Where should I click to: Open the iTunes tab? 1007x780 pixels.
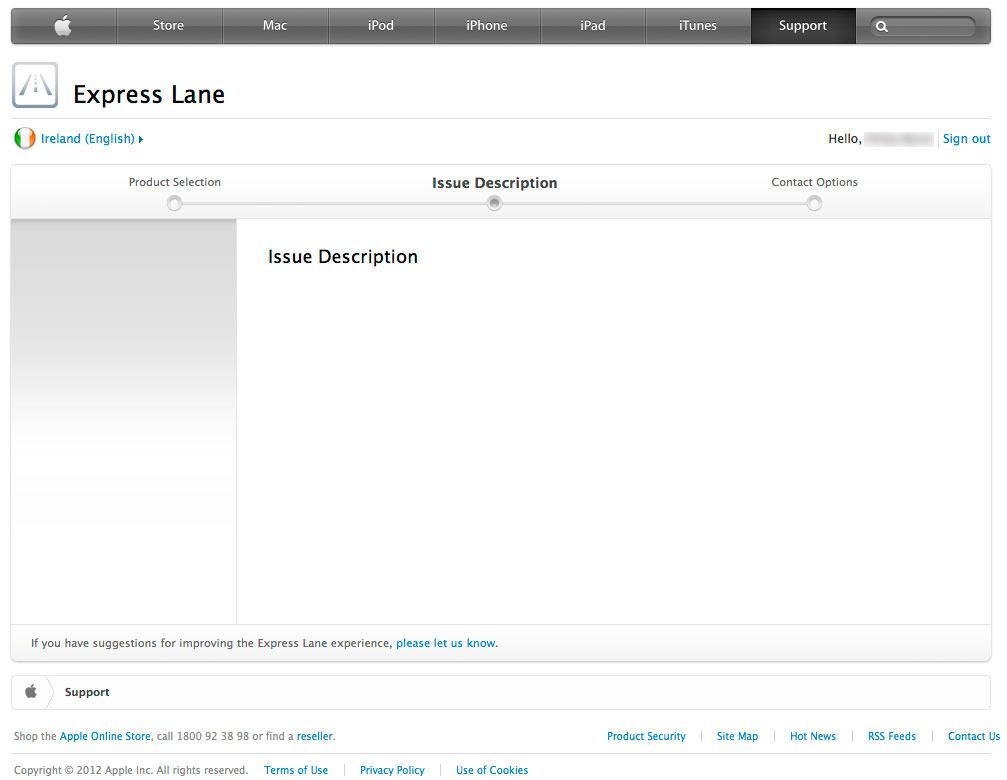click(x=697, y=26)
